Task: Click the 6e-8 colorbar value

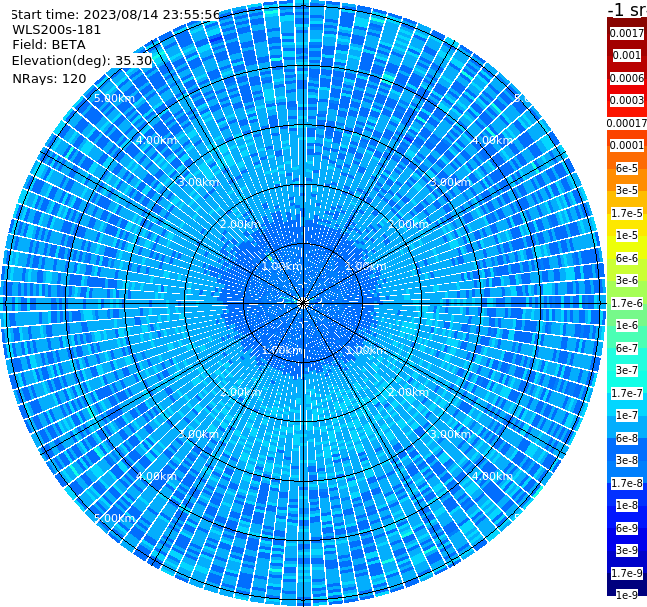Action: click(627, 438)
